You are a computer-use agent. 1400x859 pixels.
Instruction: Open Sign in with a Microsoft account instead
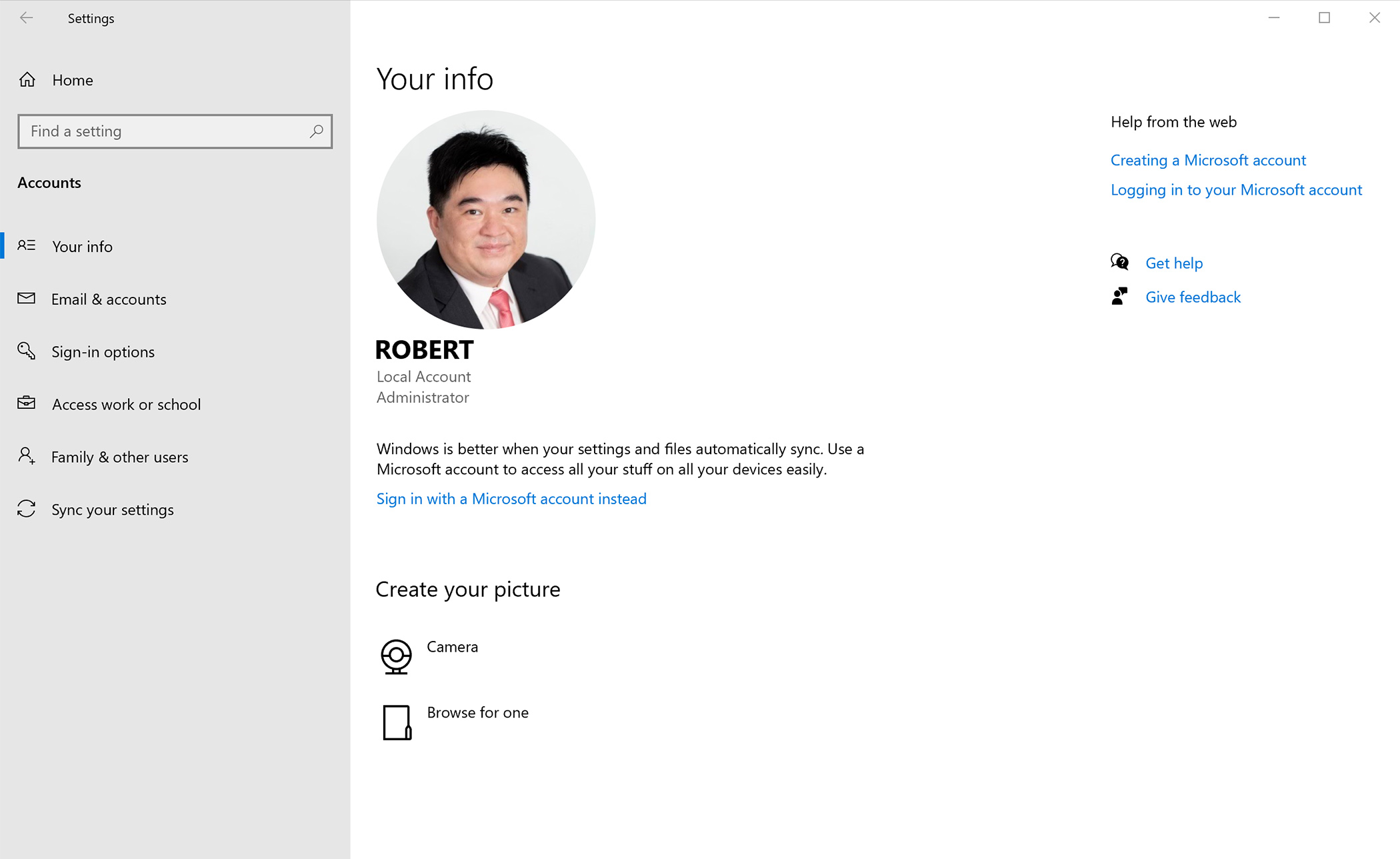tap(511, 498)
